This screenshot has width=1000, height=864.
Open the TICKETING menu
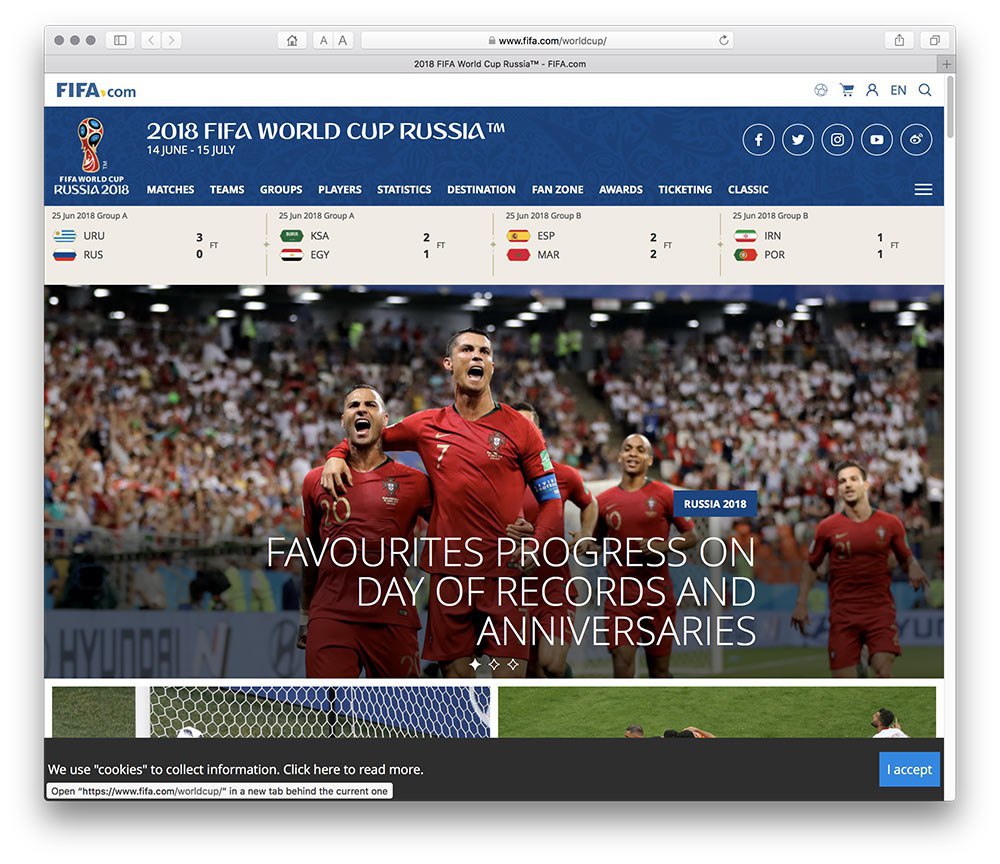pyautogui.click(x=685, y=189)
